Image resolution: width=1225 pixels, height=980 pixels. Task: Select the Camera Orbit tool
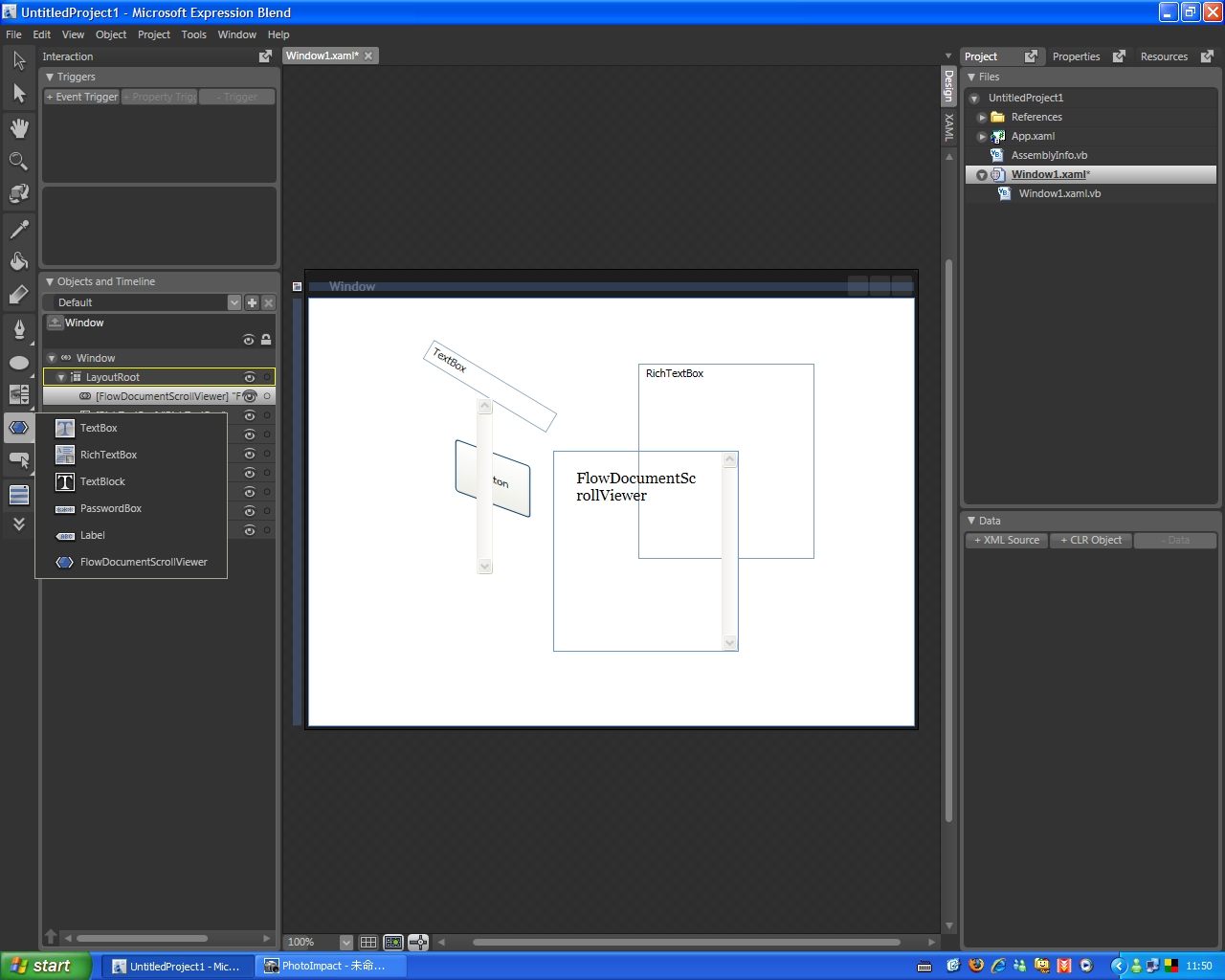[19, 194]
